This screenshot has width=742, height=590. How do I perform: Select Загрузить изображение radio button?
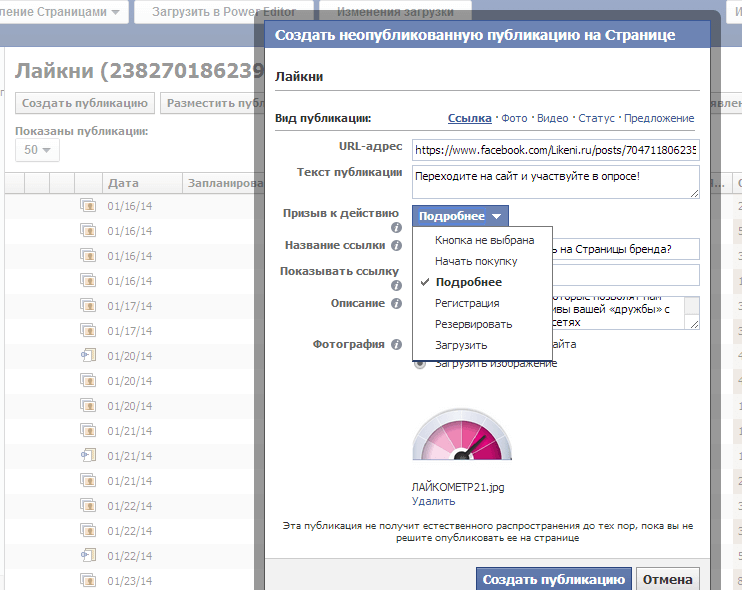point(420,363)
